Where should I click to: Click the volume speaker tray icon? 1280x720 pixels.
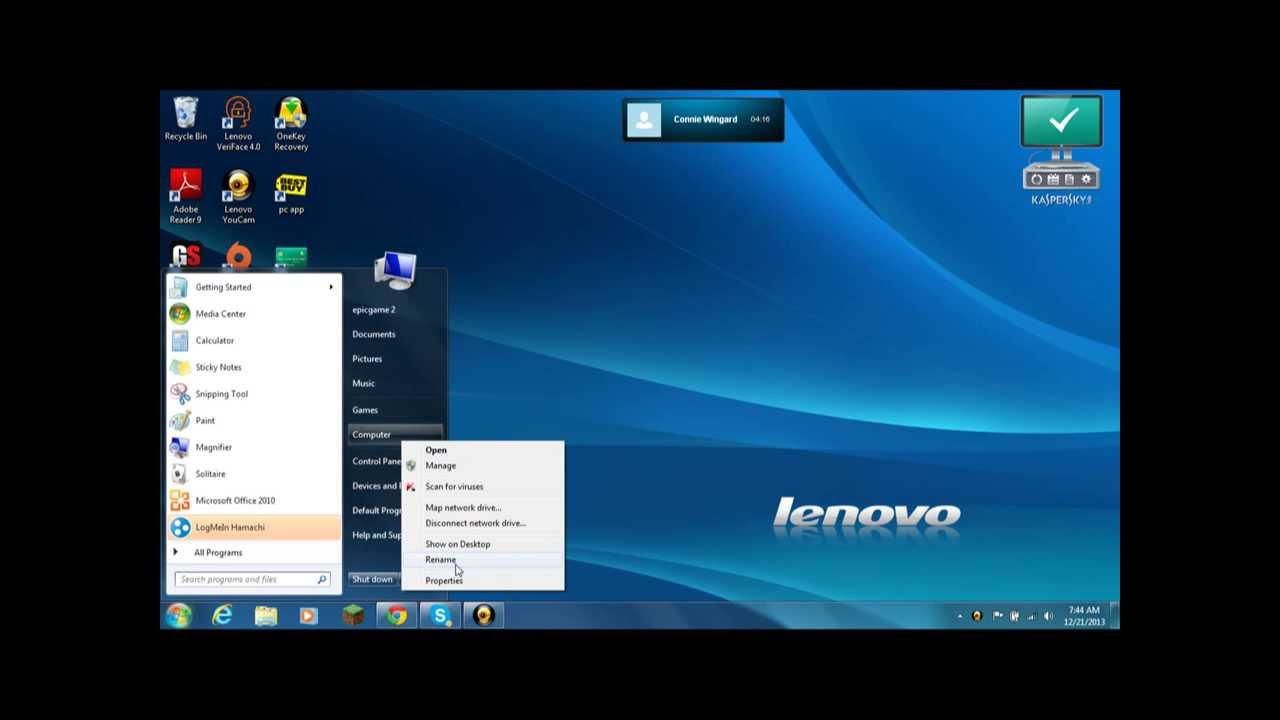1048,616
